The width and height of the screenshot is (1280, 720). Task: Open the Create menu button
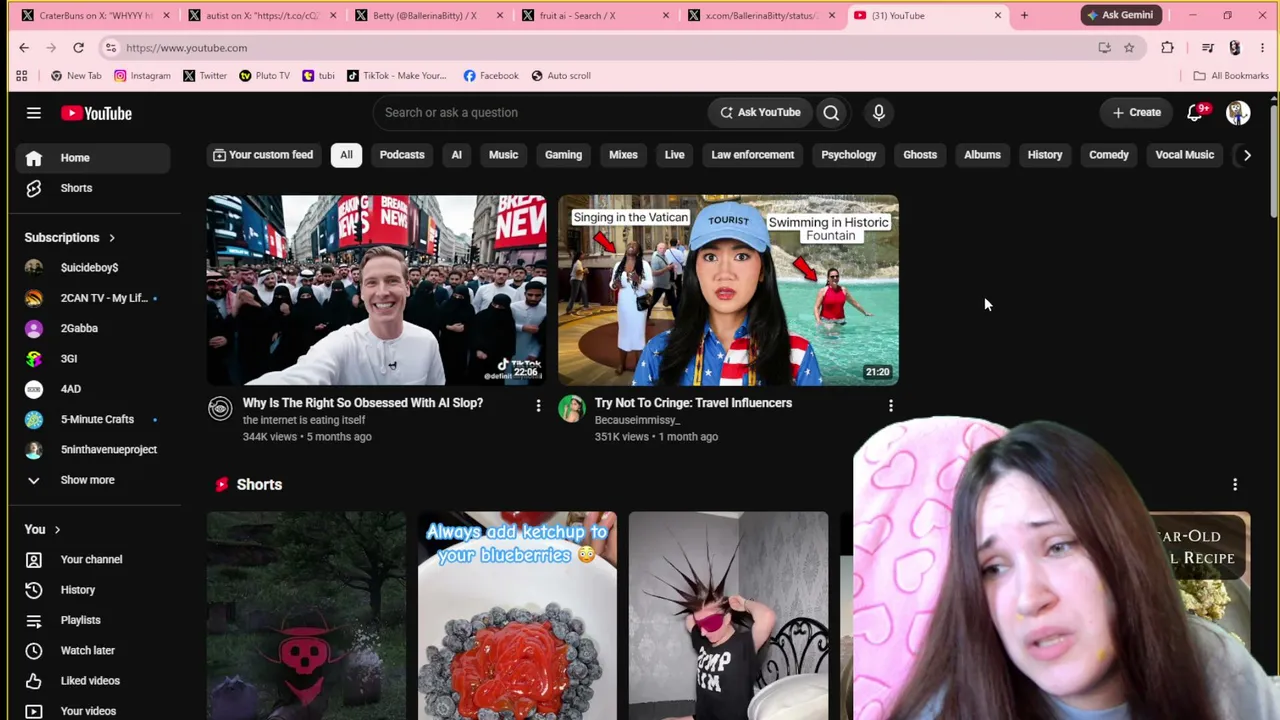[1137, 113]
